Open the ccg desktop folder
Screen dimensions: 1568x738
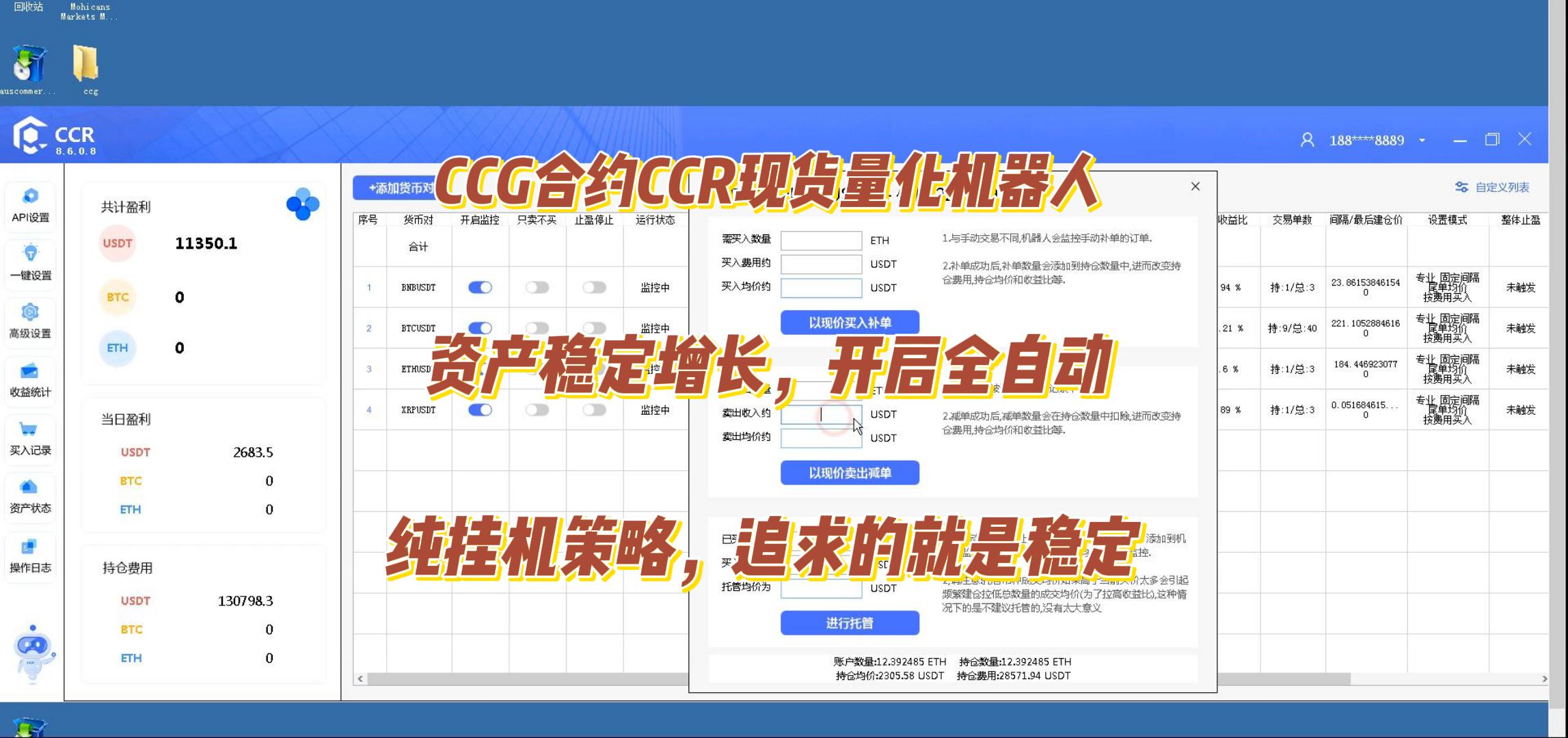[x=87, y=70]
